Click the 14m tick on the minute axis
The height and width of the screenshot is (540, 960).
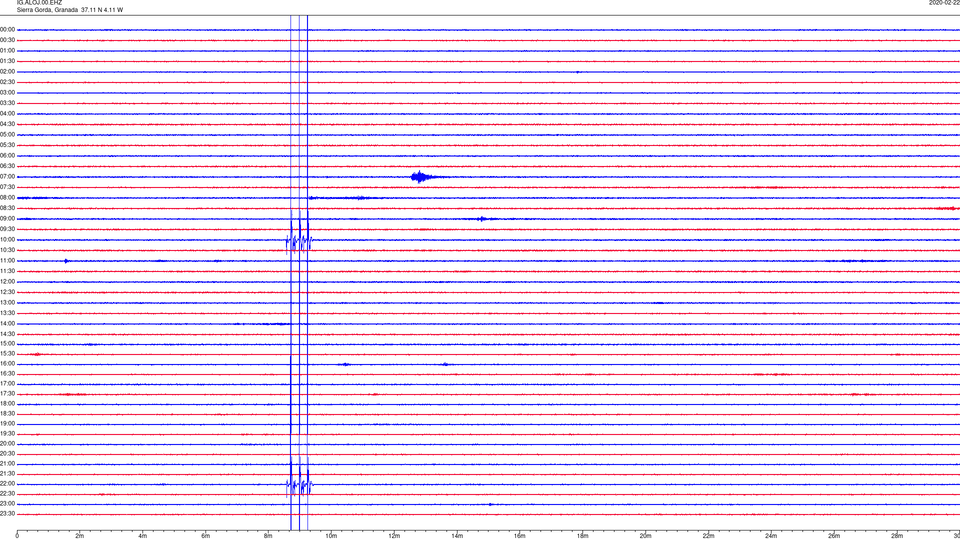click(457, 536)
